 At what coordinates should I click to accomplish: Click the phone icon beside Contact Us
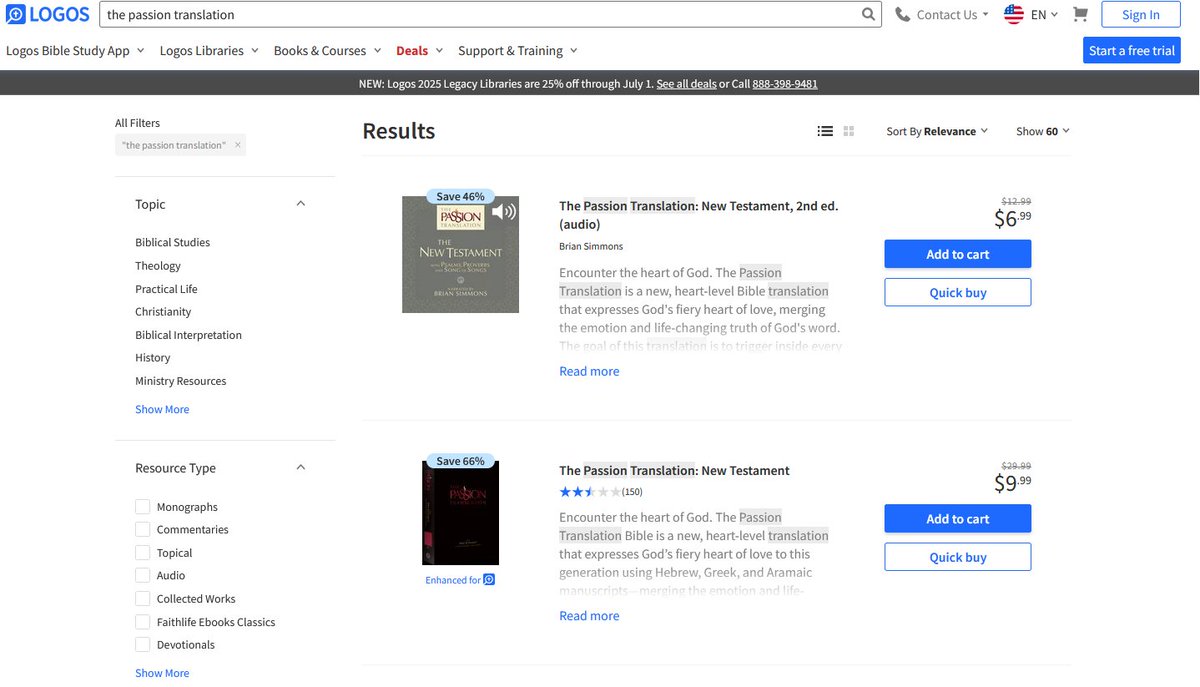[x=903, y=14]
